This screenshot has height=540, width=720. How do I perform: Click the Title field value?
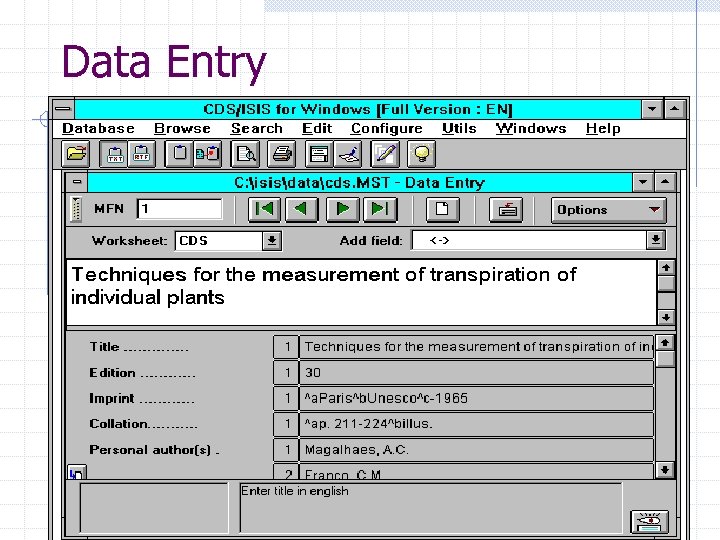point(476,347)
